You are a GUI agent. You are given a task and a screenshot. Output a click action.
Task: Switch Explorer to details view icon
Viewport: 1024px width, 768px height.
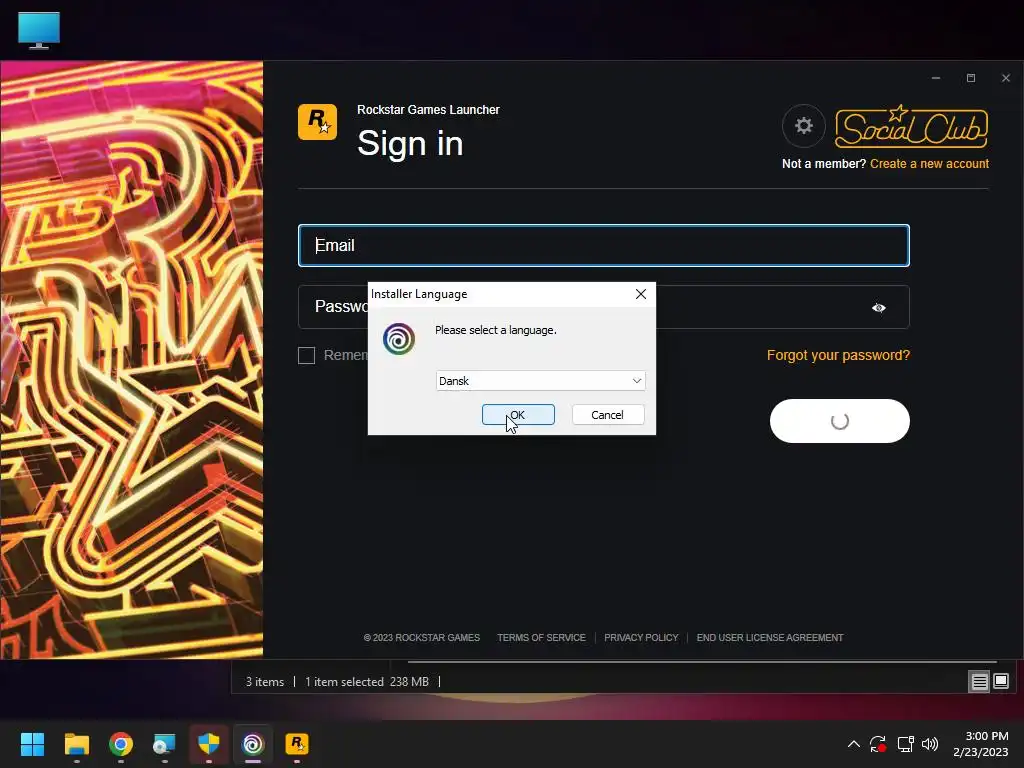[980, 682]
